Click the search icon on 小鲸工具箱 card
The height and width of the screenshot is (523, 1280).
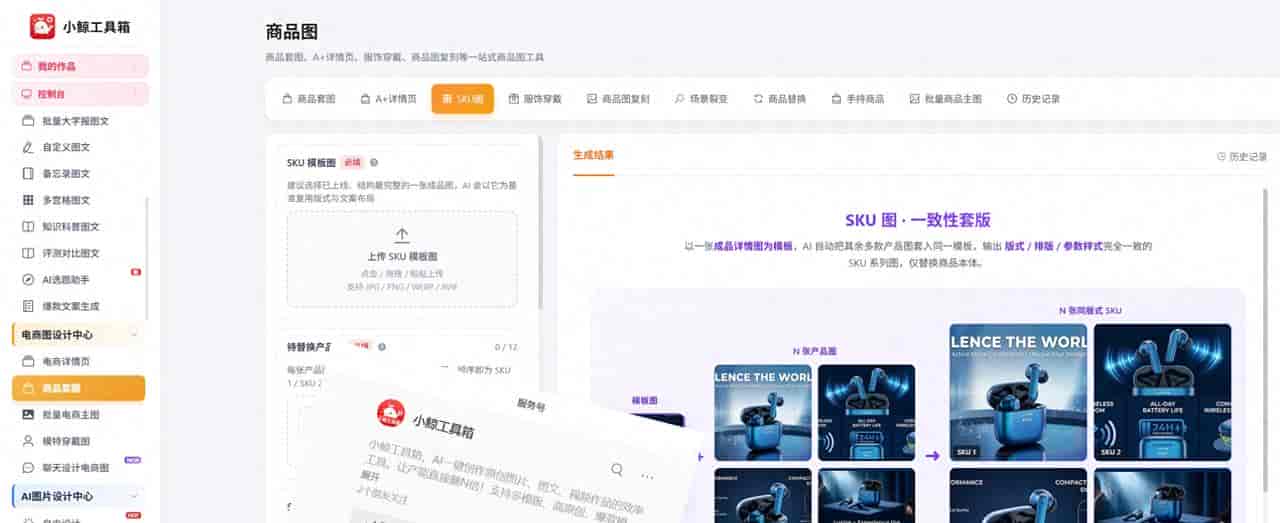pos(617,469)
